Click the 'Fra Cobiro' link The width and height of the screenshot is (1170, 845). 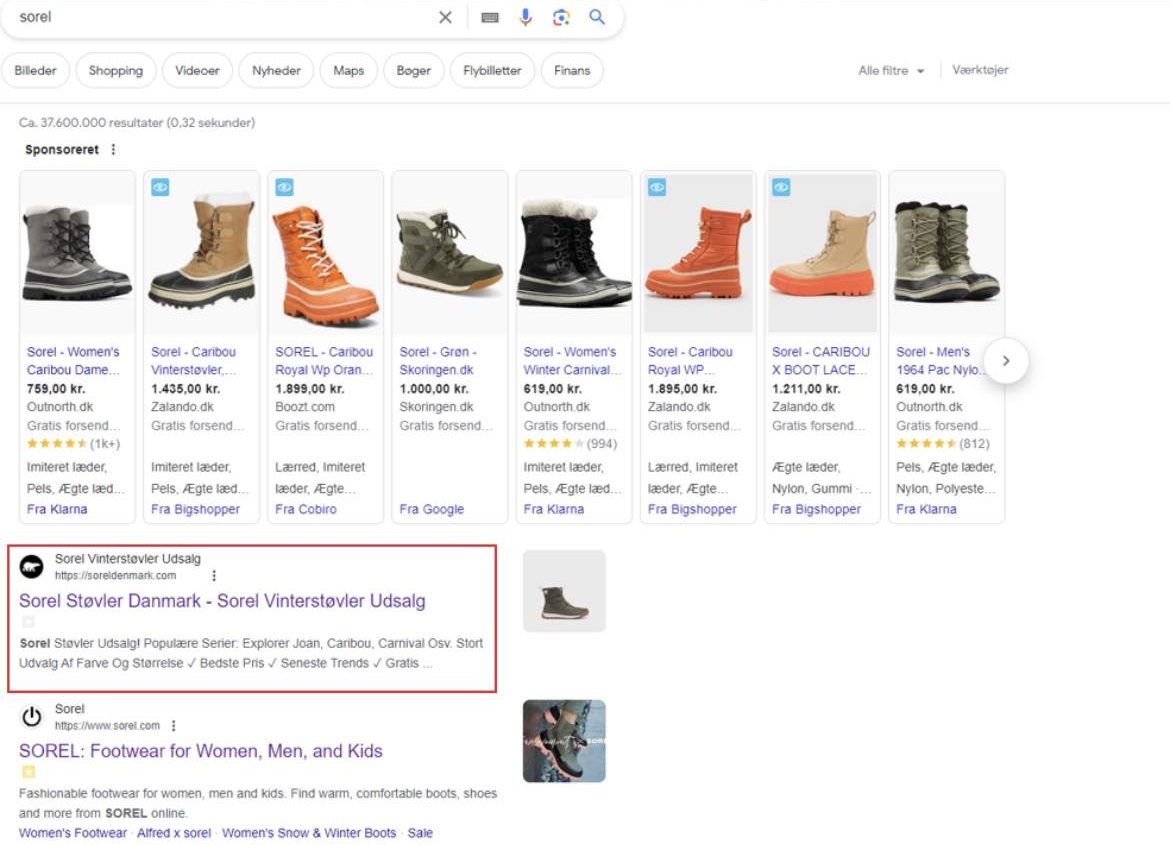point(306,509)
